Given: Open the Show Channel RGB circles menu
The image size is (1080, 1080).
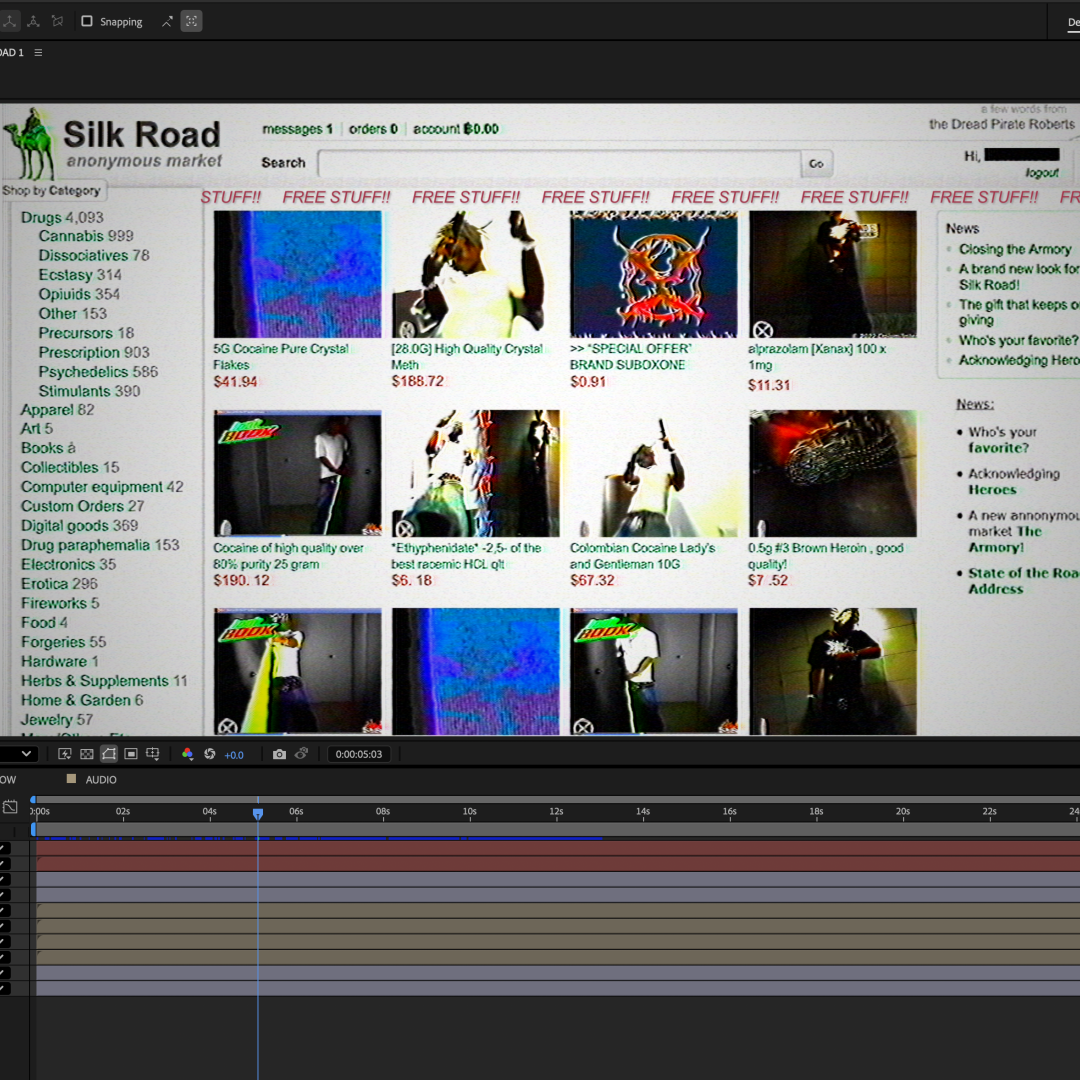Looking at the screenshot, I should [x=187, y=754].
